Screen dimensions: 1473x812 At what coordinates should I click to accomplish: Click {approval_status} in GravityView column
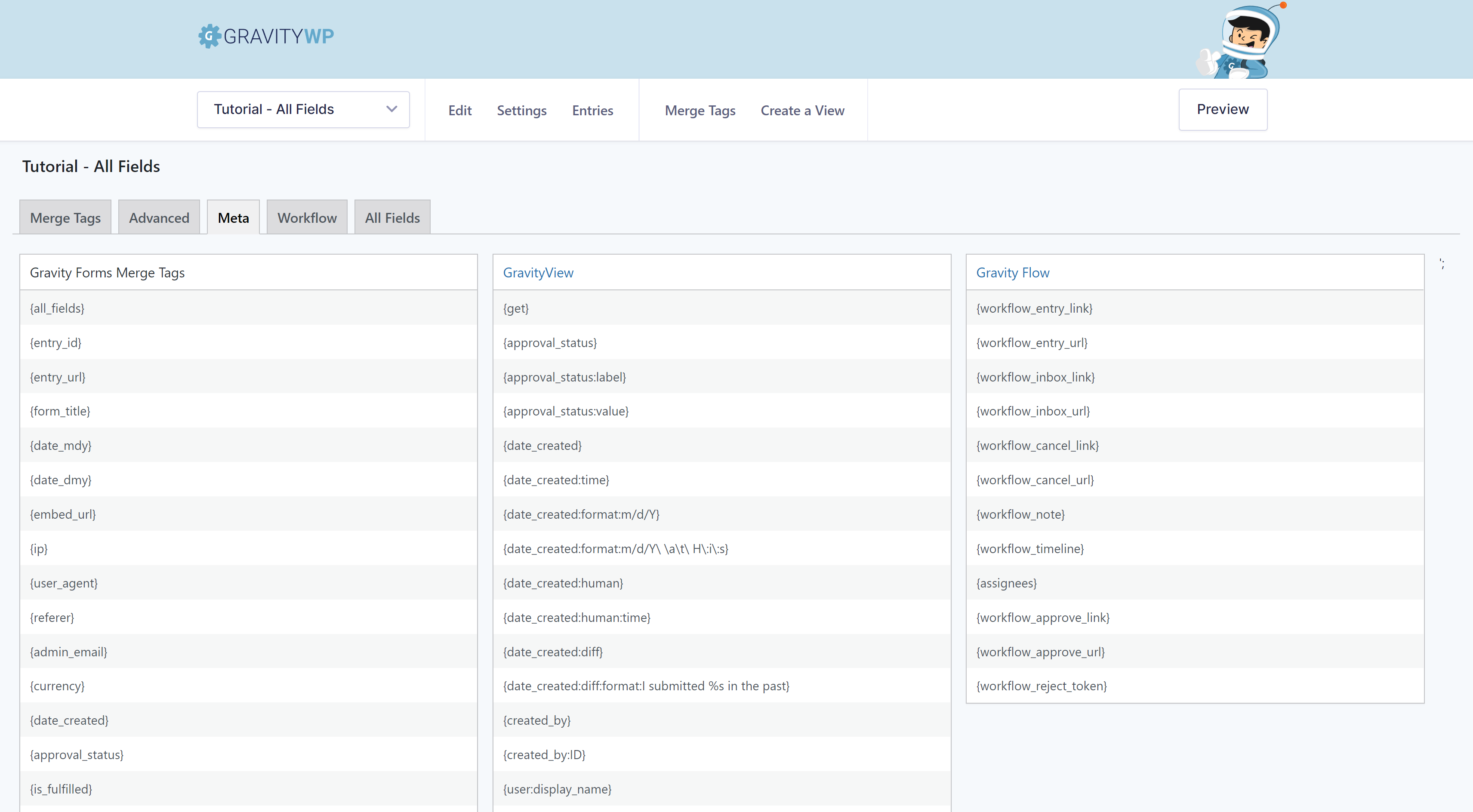coord(550,342)
